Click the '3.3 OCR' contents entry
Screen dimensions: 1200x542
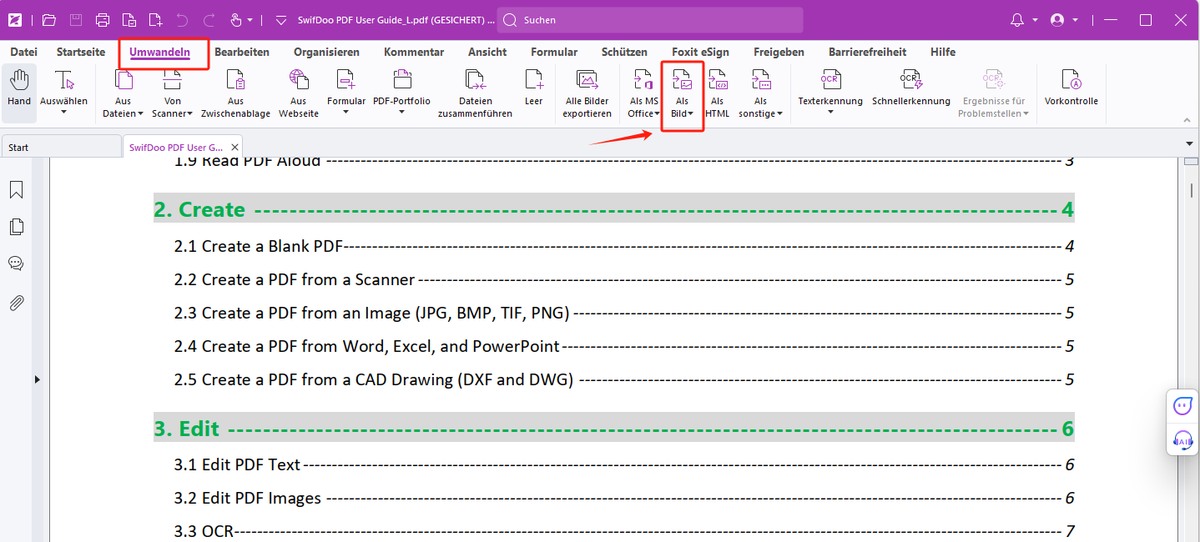(x=203, y=531)
